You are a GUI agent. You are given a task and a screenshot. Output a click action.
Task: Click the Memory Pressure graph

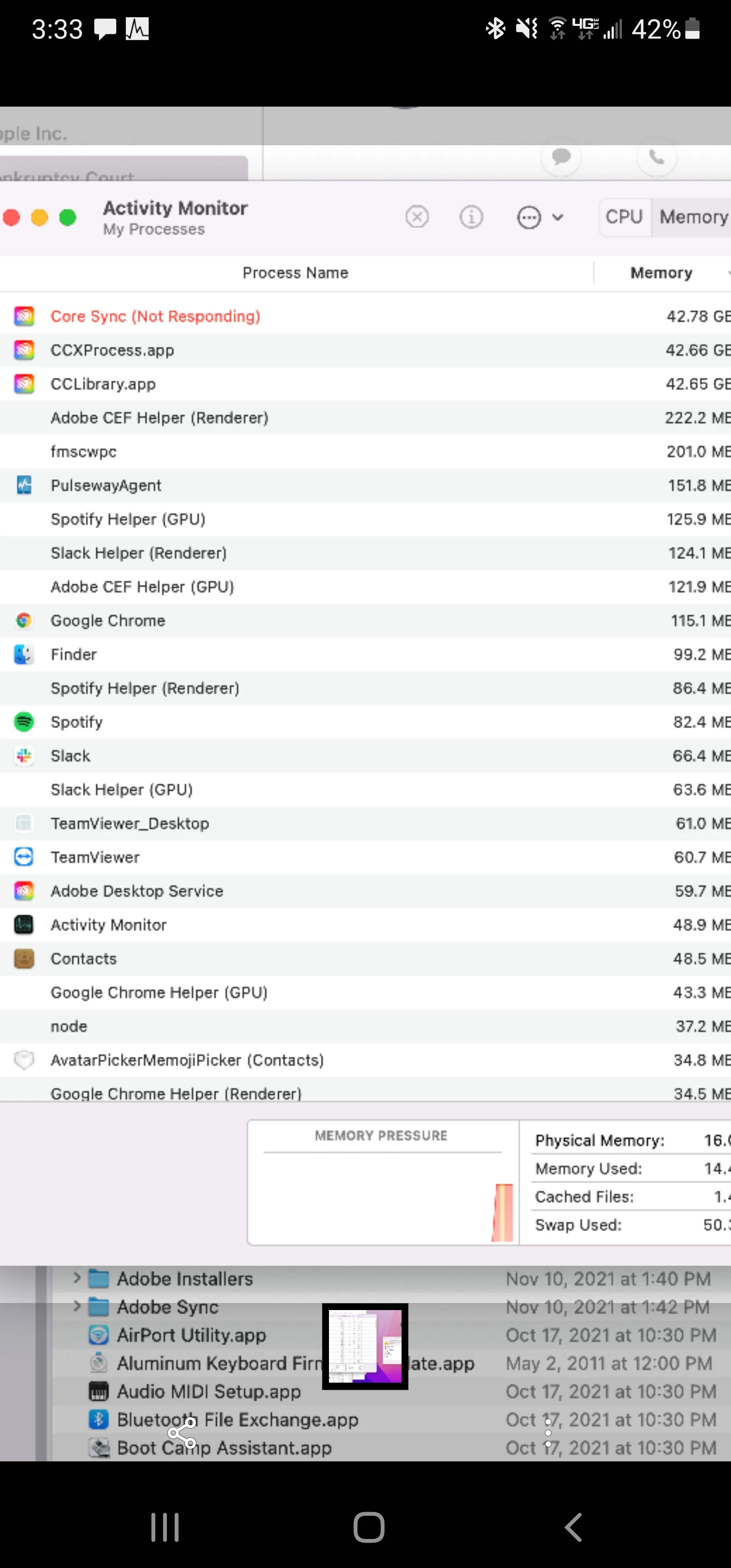click(x=382, y=1182)
